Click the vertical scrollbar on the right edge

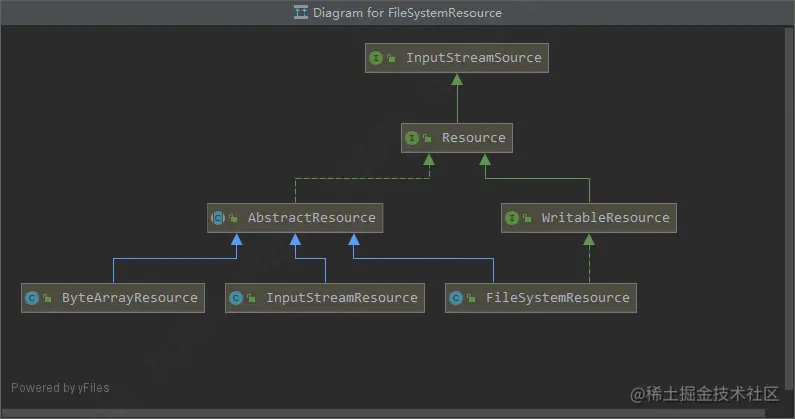[789, 208]
